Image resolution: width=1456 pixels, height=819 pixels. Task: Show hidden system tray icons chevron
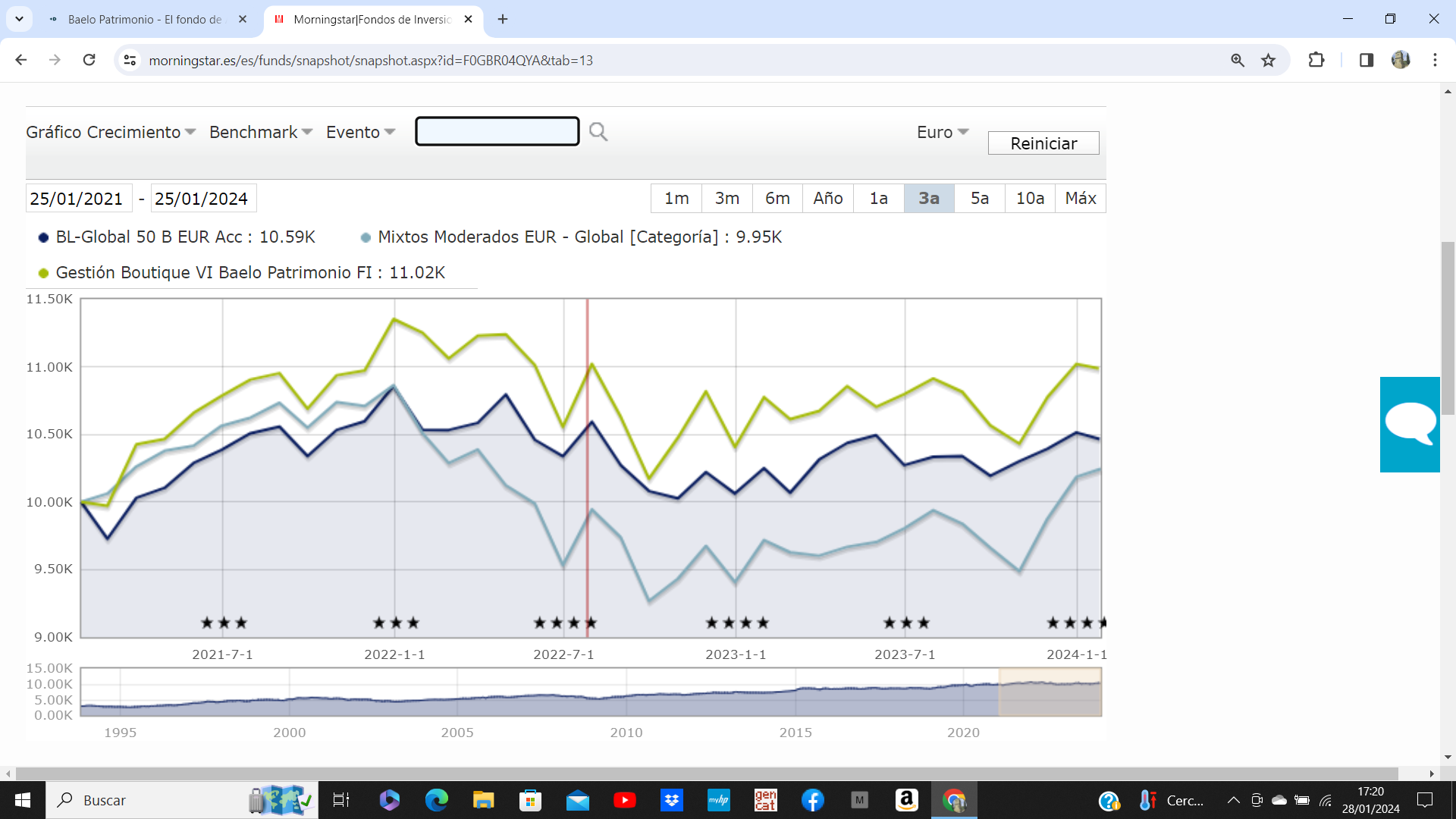point(1234,800)
